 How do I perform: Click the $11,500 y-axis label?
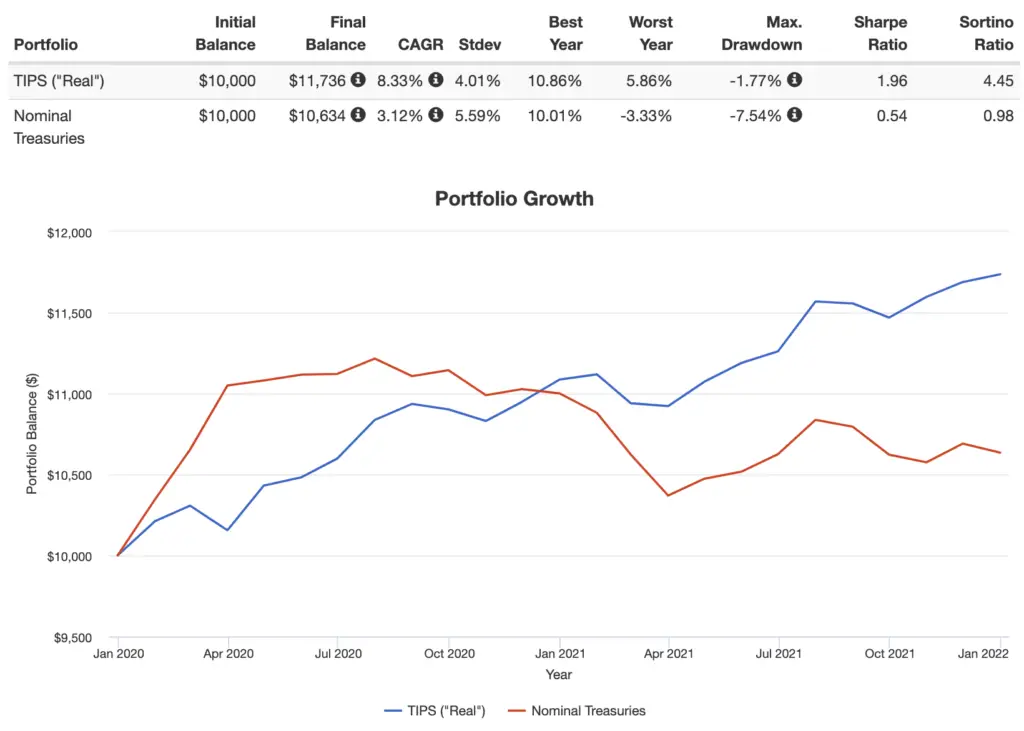69,314
